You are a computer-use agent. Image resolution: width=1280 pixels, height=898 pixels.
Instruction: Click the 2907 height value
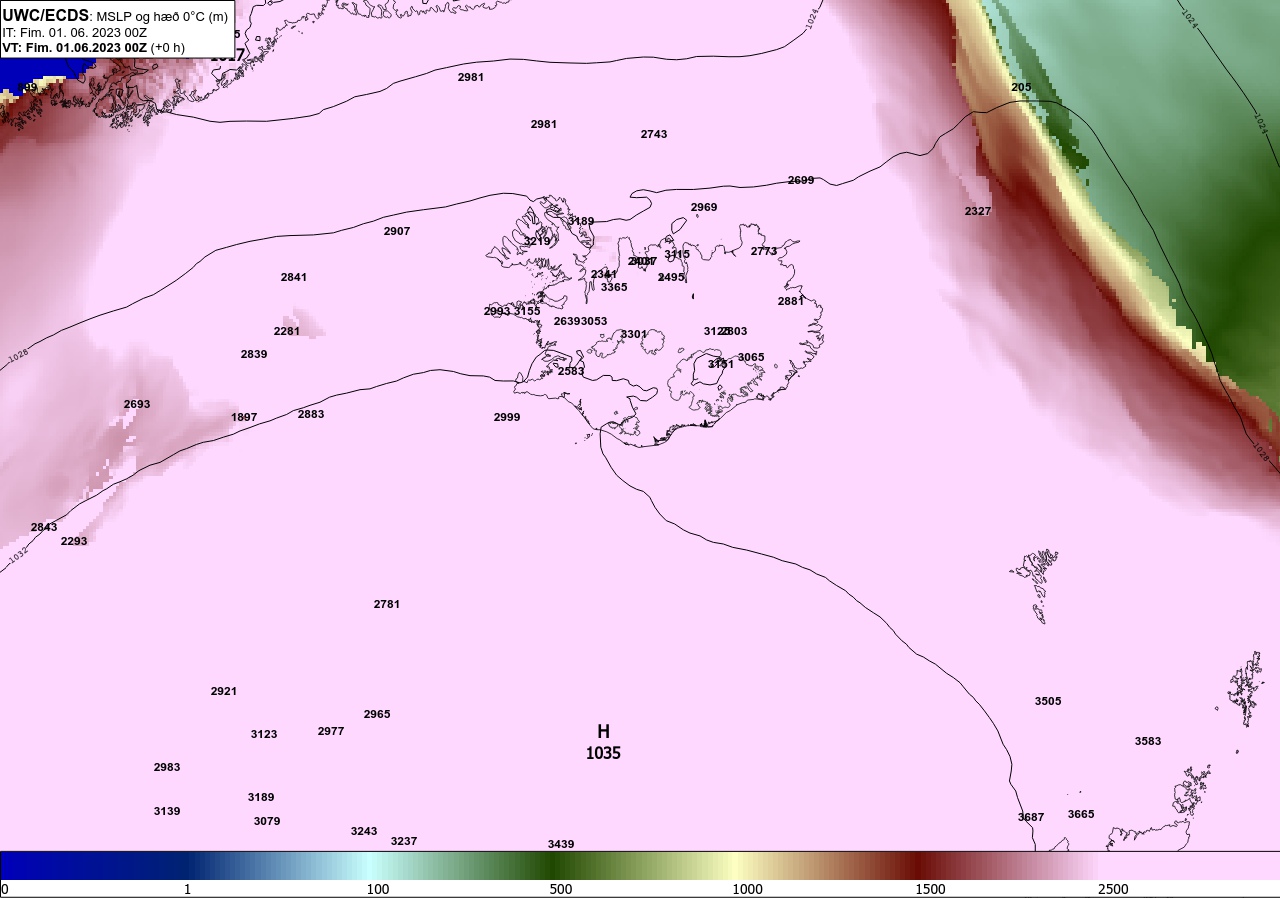coord(397,231)
